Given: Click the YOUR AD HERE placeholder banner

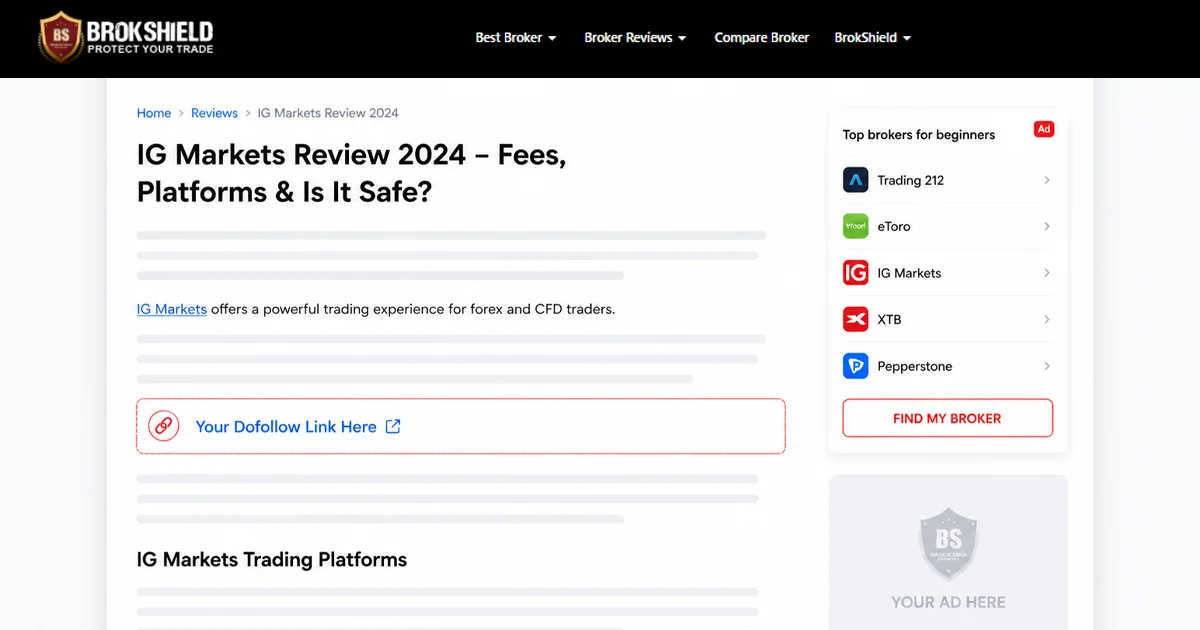Looking at the screenshot, I should [948, 552].
